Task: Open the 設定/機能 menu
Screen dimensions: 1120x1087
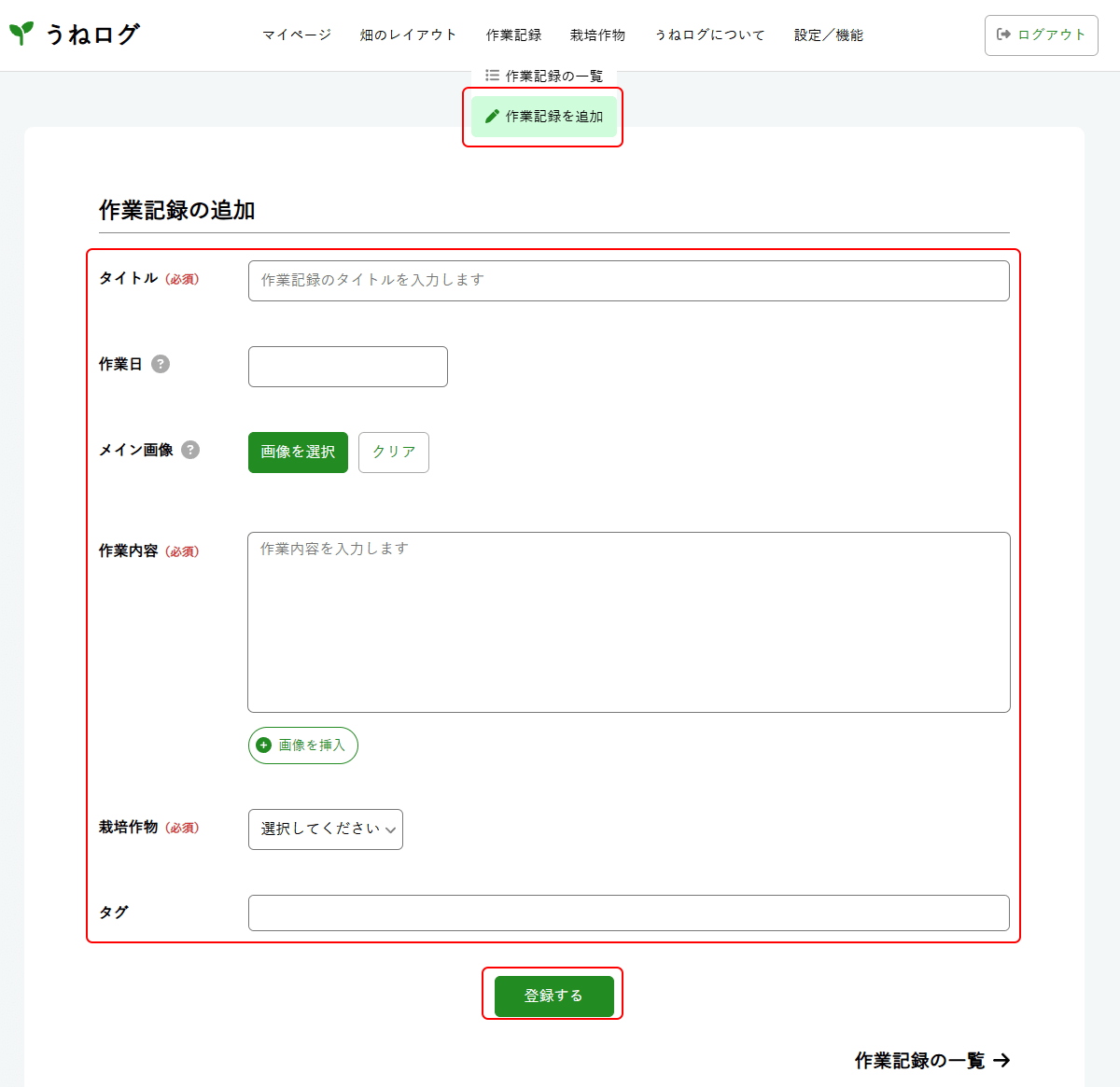Action: click(829, 35)
